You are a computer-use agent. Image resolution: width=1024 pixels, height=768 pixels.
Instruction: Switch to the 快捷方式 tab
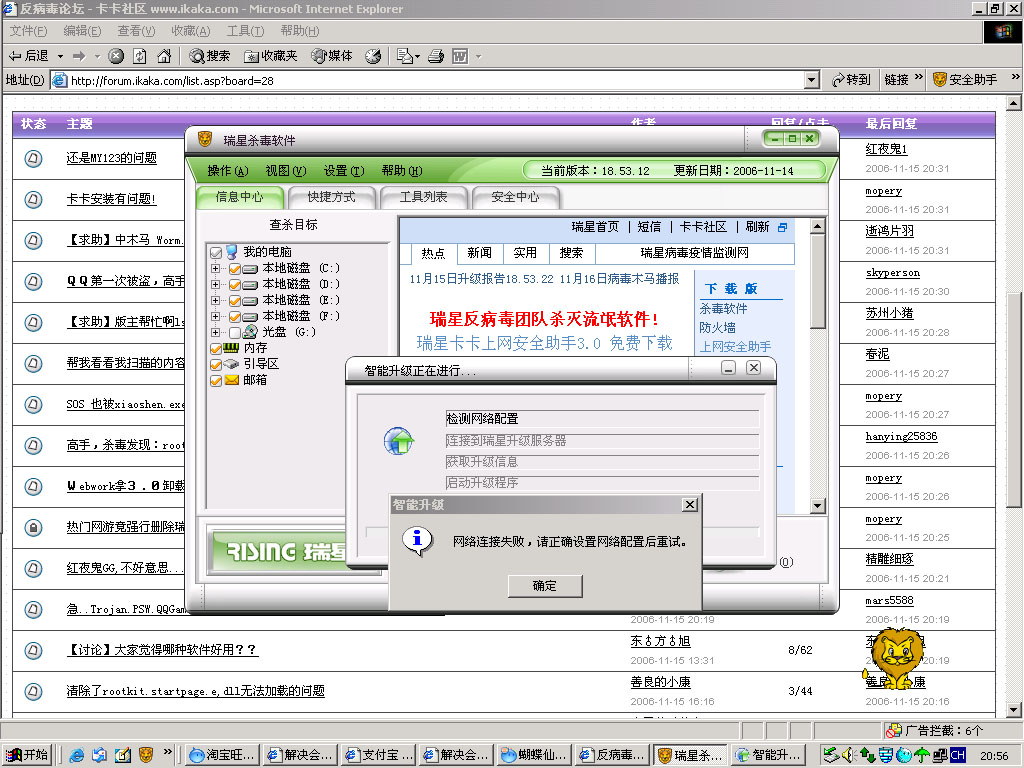(331, 197)
